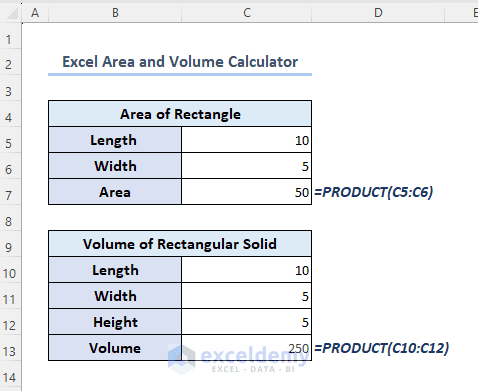The height and width of the screenshot is (391, 478).
Task: Select column A header
Action: click(x=35, y=13)
